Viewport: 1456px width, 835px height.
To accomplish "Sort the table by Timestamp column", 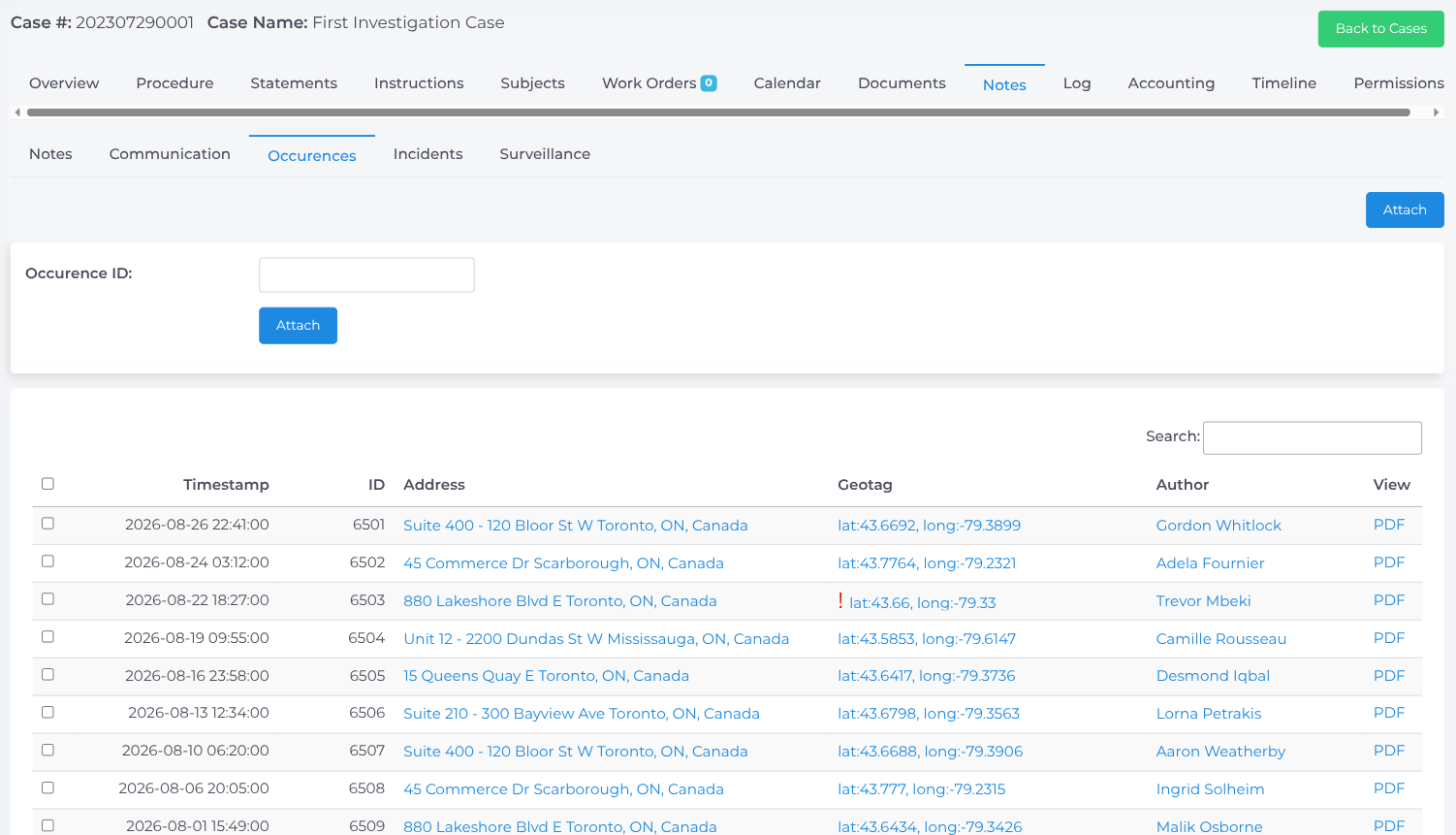I will tap(226, 485).
